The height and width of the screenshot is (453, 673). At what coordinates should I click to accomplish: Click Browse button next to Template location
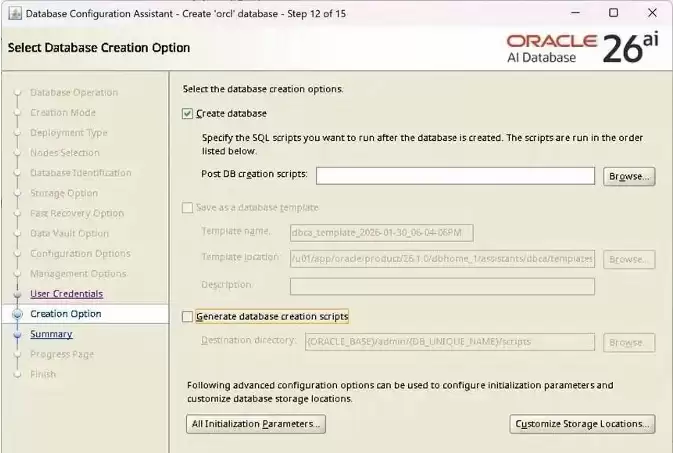point(629,259)
